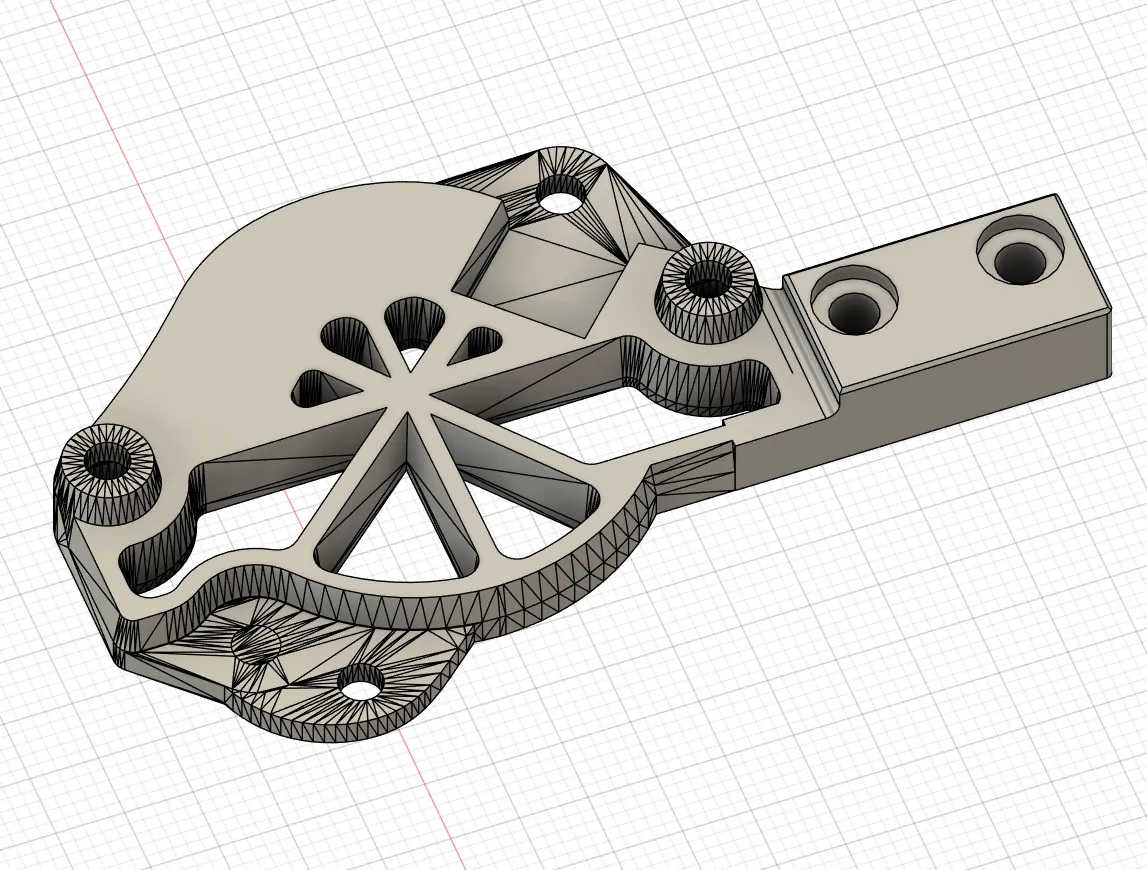
Task: Click the counterbored hole at the arm's far end
Action: 1020,251
